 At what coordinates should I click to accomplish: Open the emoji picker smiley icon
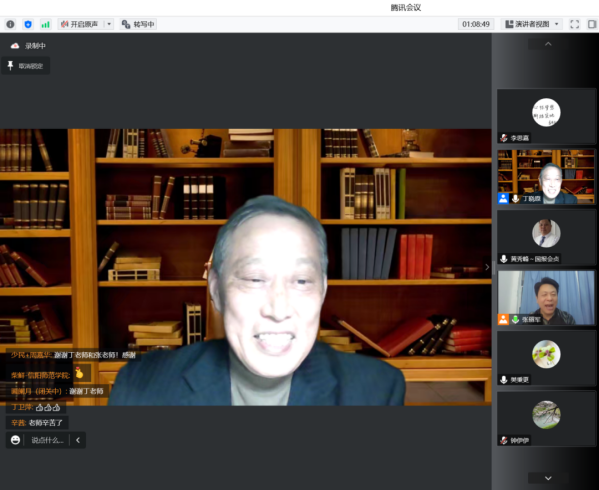(x=15, y=440)
